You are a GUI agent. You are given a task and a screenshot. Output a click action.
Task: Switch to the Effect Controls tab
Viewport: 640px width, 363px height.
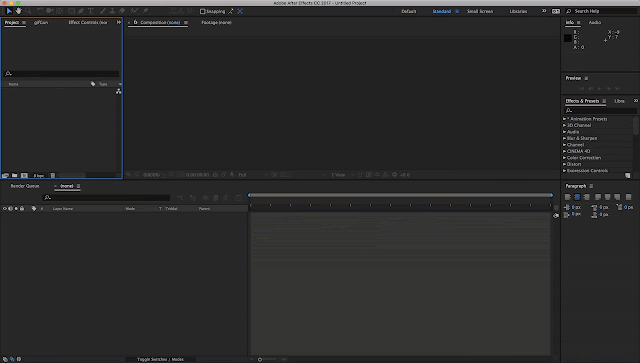point(88,22)
